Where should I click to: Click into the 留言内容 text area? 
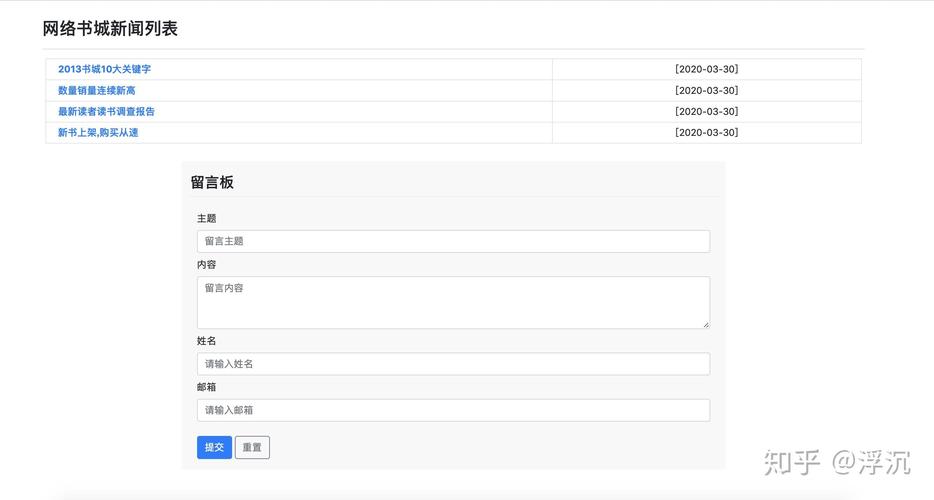click(453, 302)
